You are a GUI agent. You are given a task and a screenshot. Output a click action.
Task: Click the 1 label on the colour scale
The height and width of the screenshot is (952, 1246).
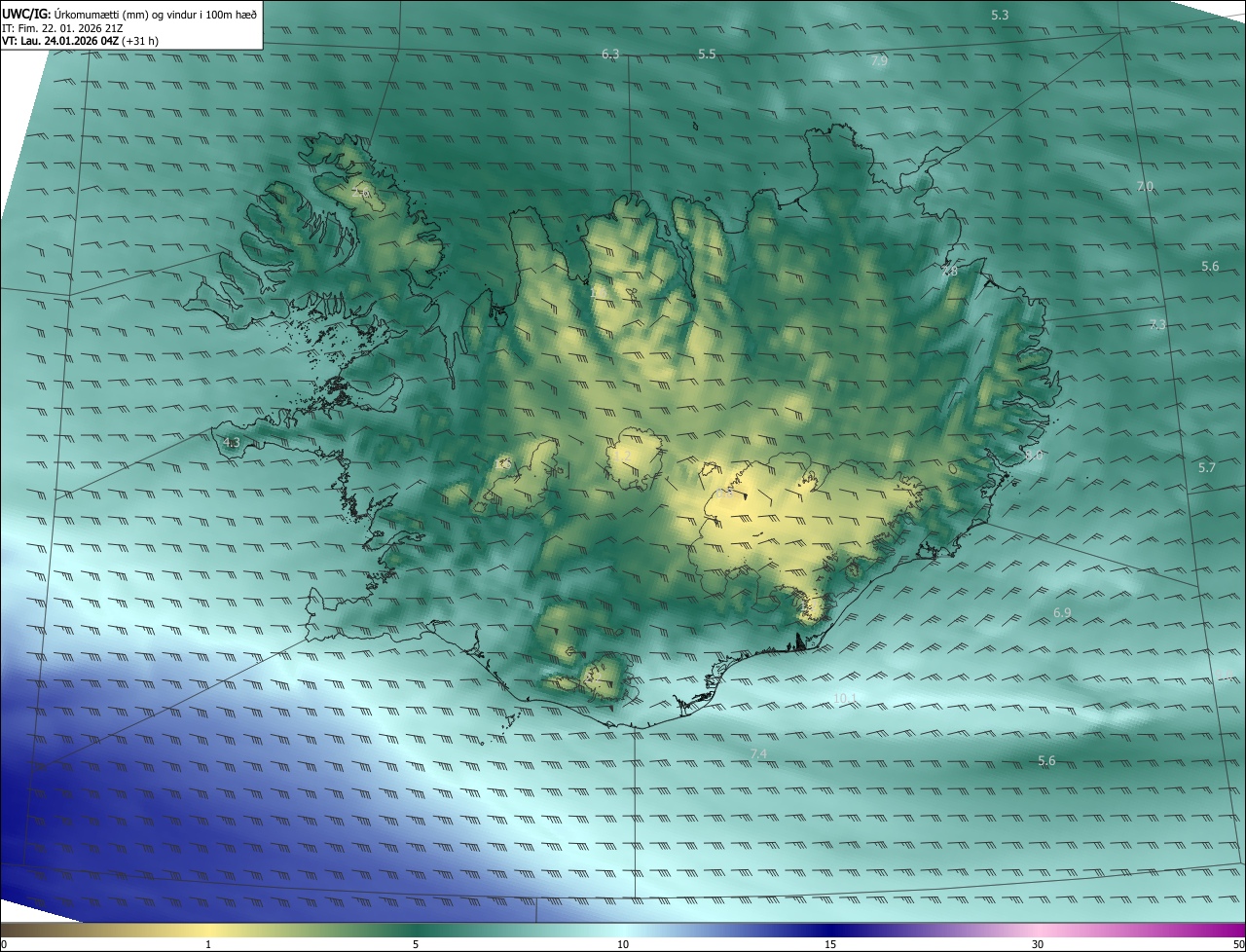208,944
